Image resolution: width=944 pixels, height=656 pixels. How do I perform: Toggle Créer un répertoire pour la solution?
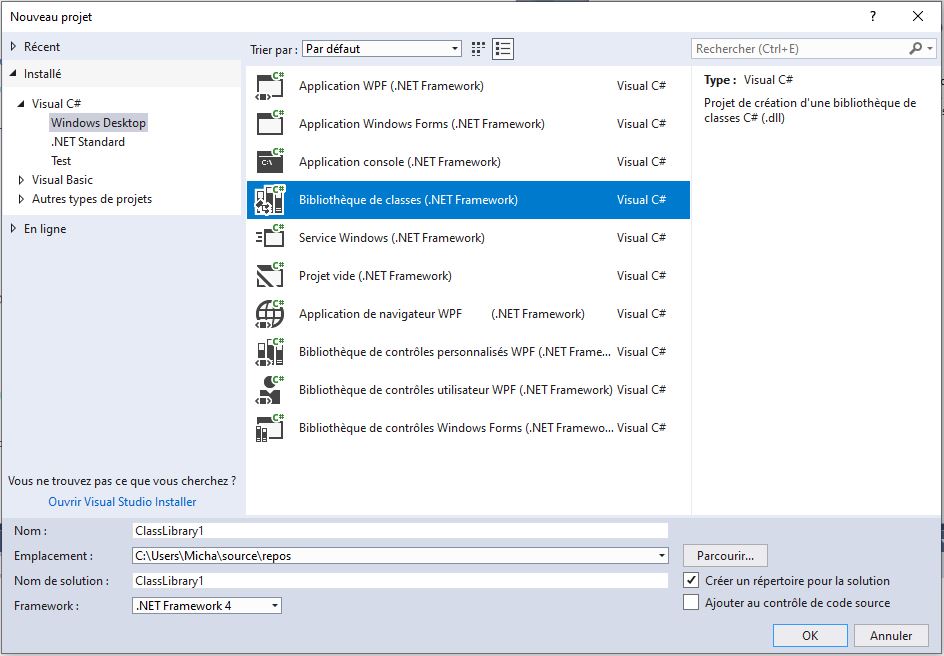point(691,581)
